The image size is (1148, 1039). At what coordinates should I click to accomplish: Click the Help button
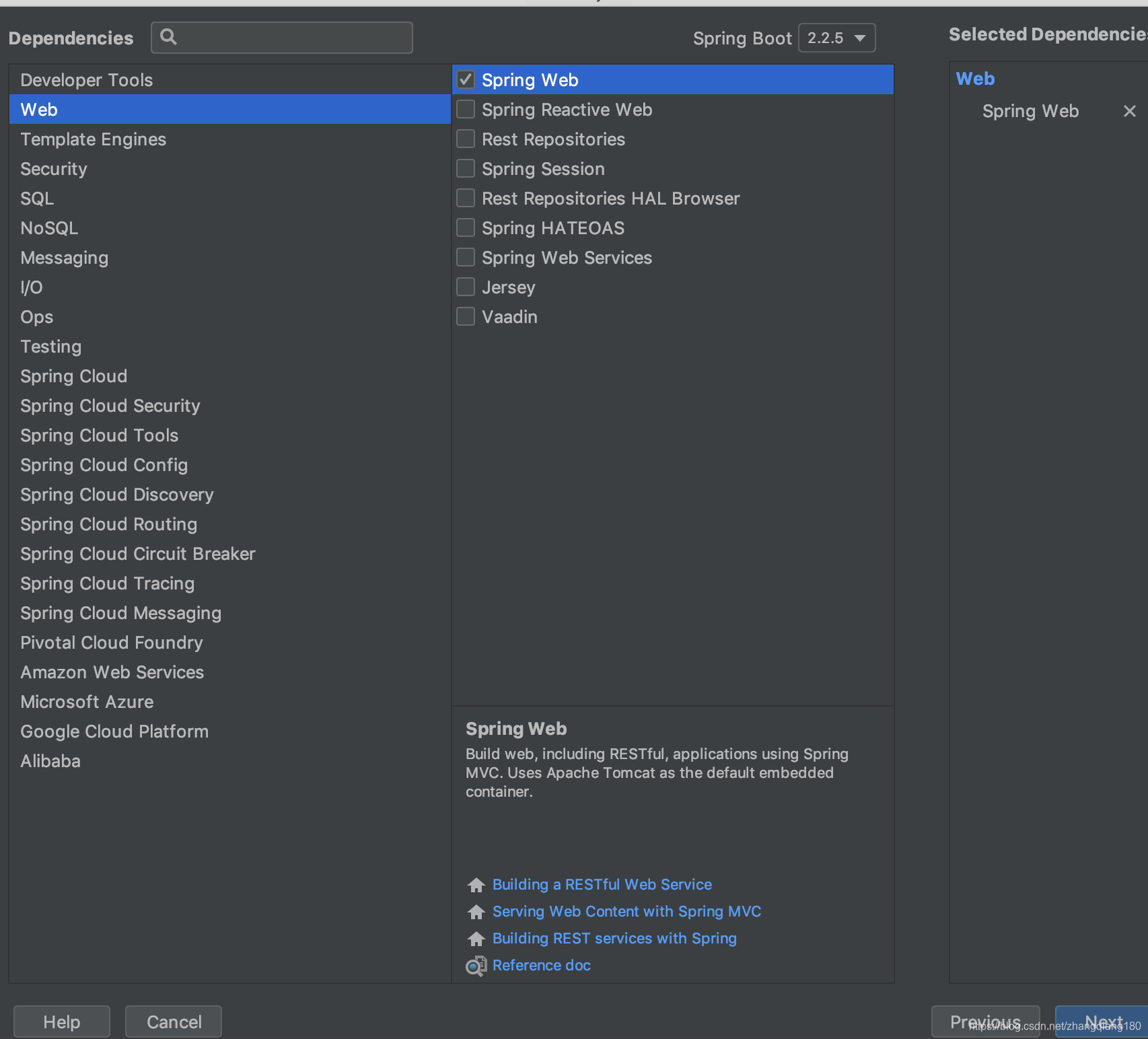click(62, 1022)
